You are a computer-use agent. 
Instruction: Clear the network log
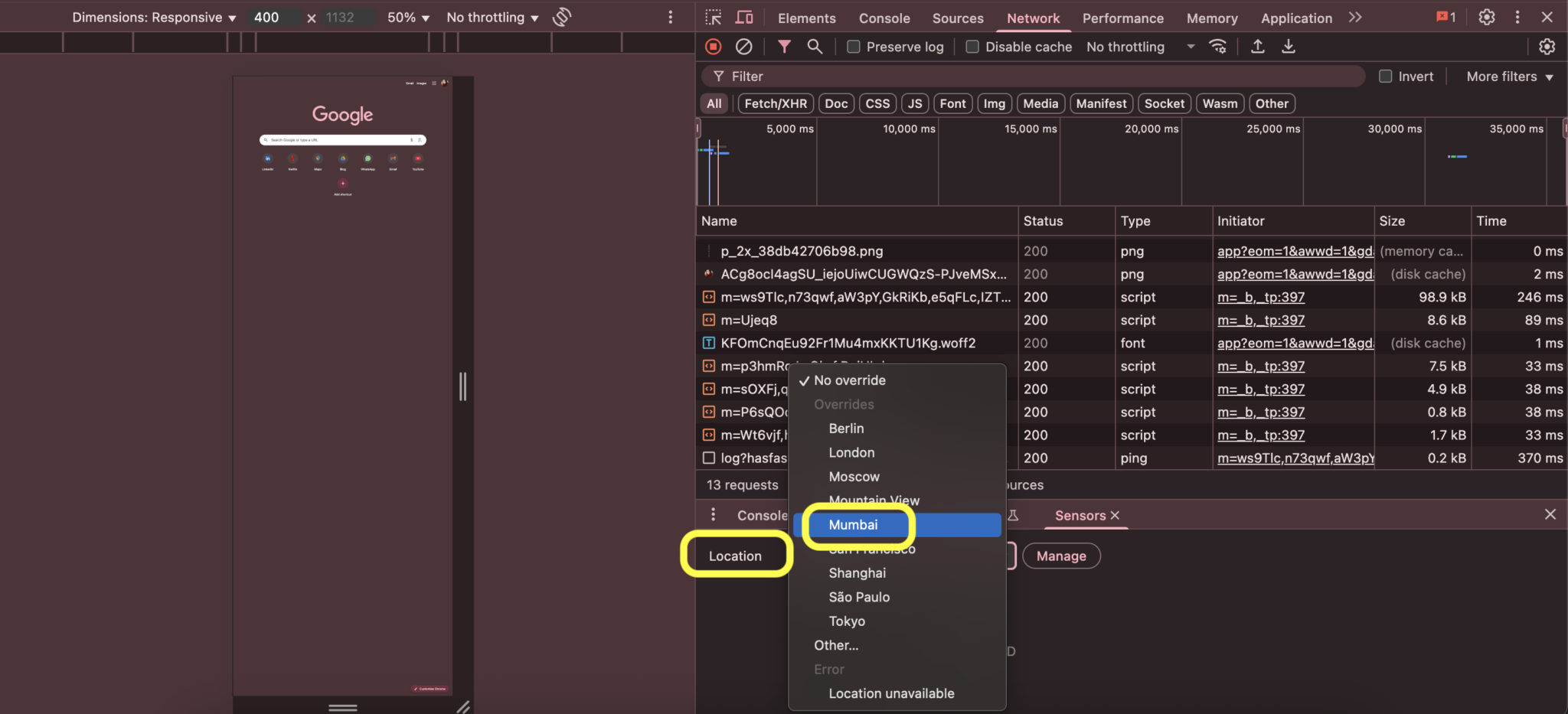[x=743, y=47]
